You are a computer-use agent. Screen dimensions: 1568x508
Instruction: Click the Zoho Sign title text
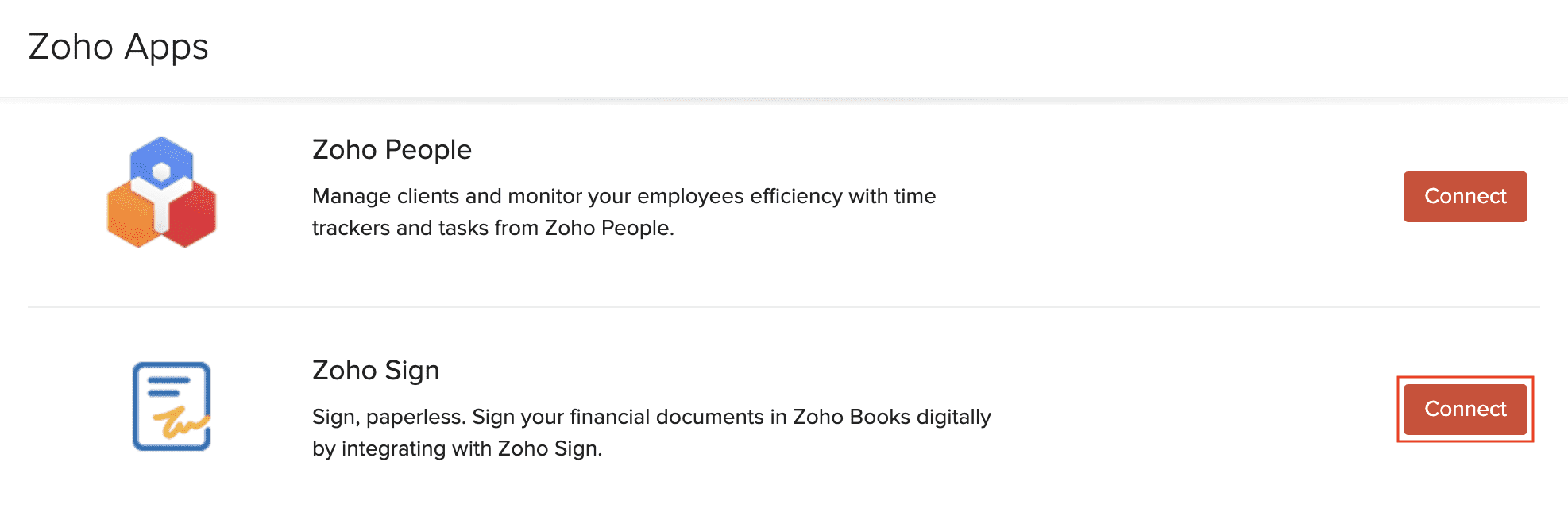click(375, 370)
